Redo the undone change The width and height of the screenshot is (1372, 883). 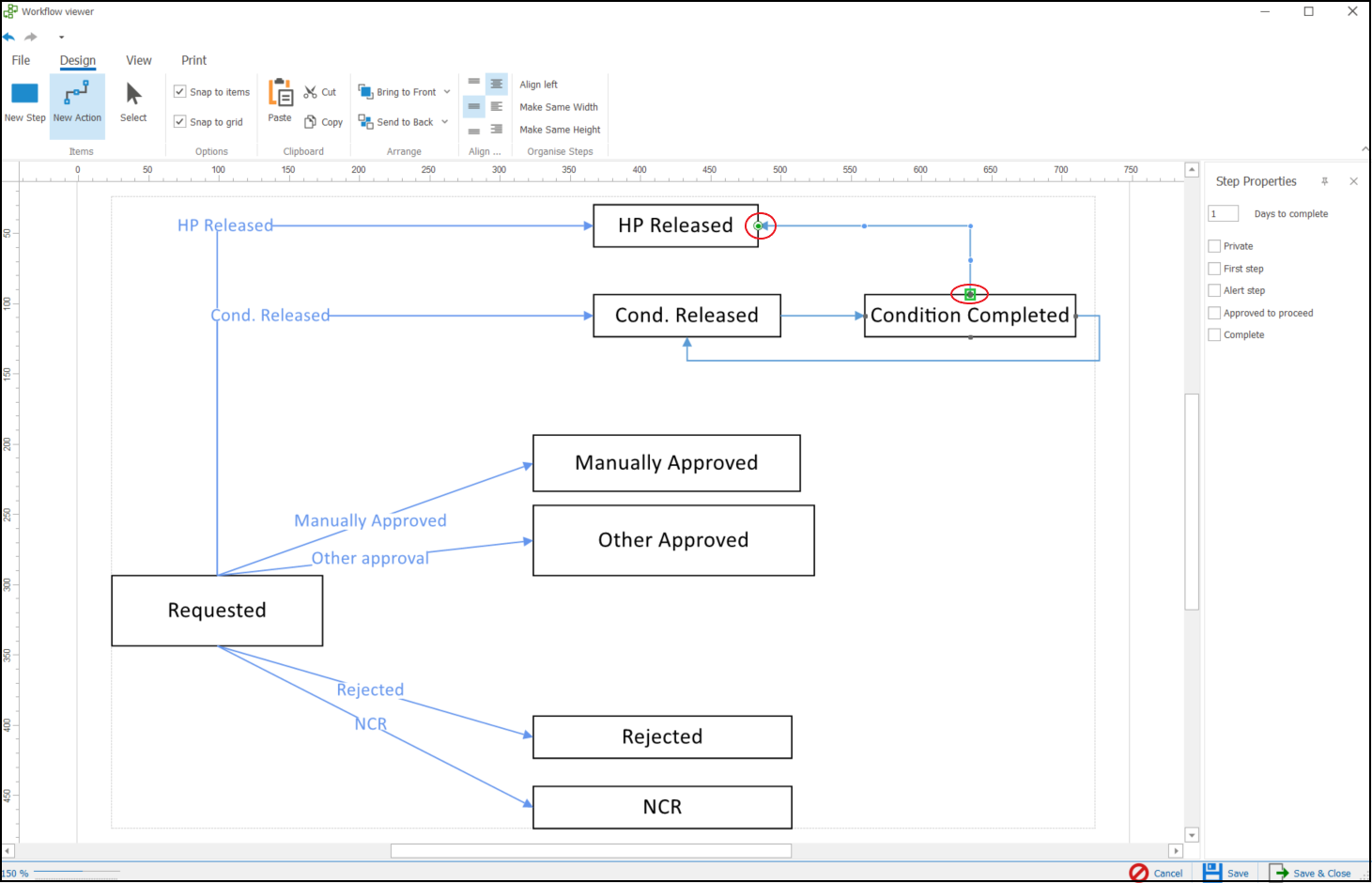tap(31, 37)
